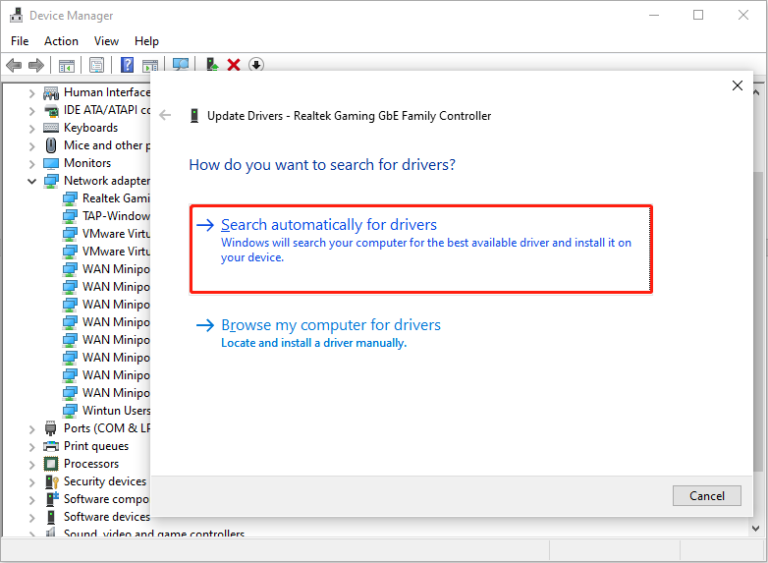Screen dimensions: 768x563
Task: Expand the Print queues node
Action: tap(32, 447)
